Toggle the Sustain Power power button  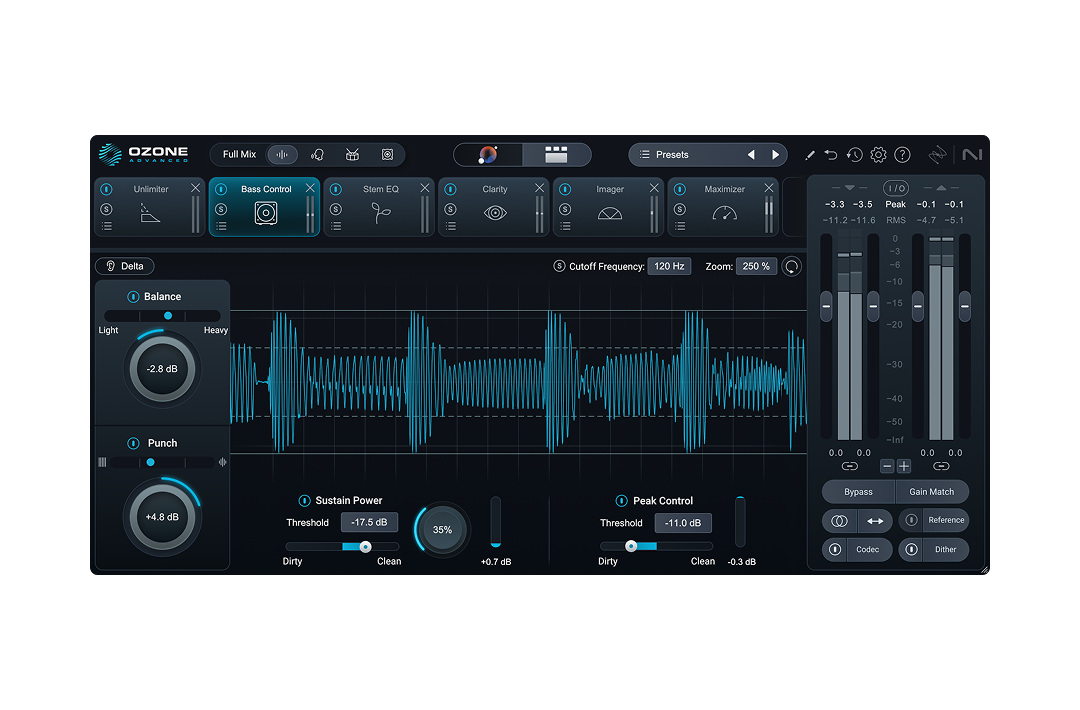coord(305,501)
